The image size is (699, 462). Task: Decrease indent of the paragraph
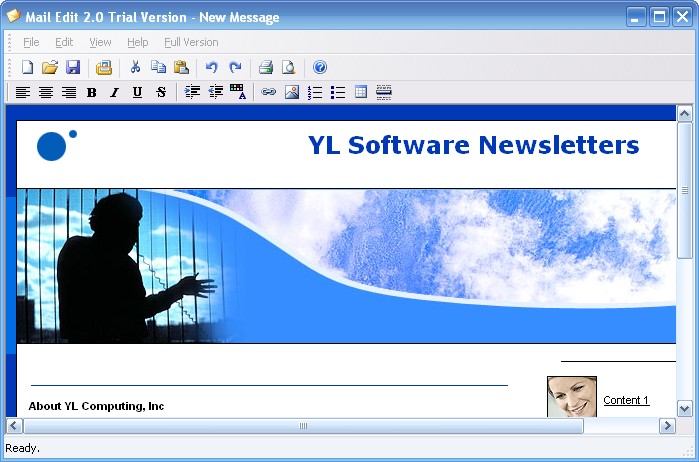click(216, 92)
